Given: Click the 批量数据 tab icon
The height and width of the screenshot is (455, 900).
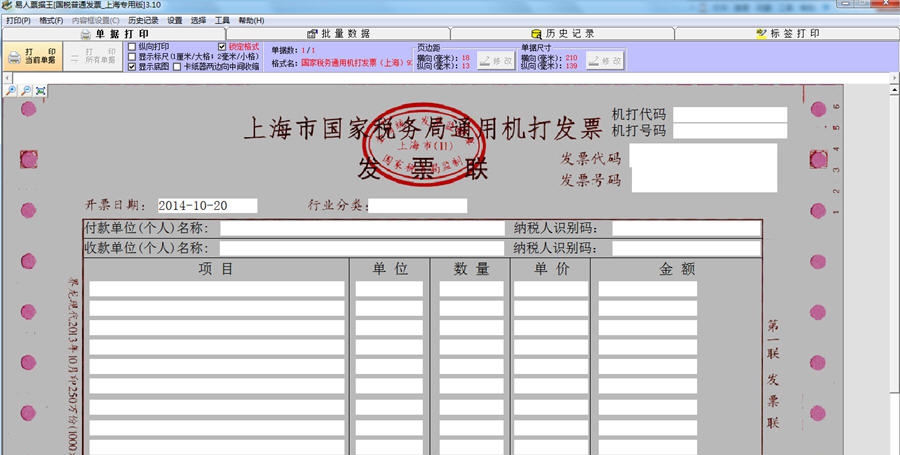Looking at the screenshot, I should [x=312, y=34].
